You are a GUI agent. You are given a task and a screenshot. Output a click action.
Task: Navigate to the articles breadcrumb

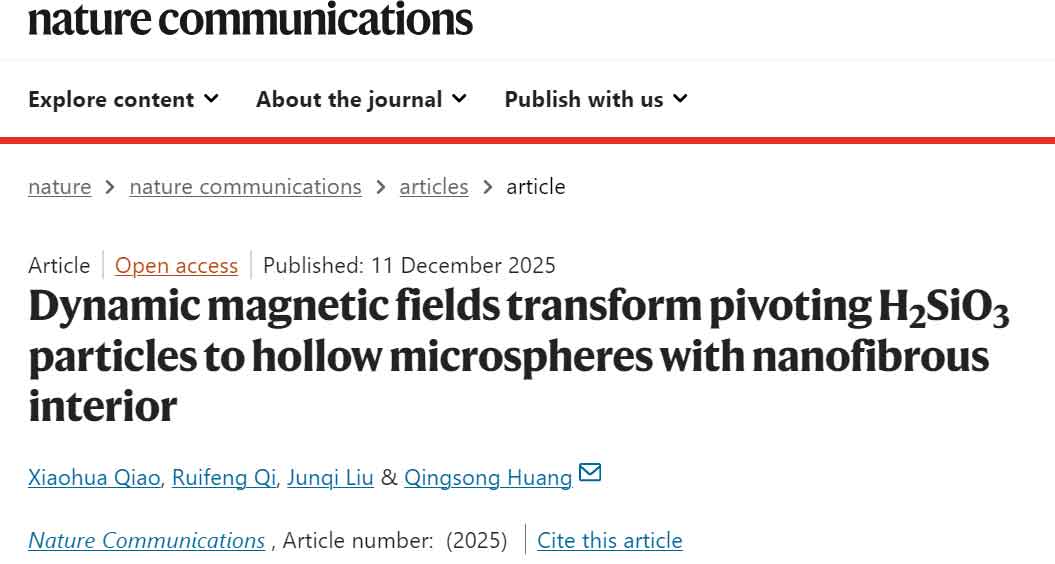pos(433,187)
